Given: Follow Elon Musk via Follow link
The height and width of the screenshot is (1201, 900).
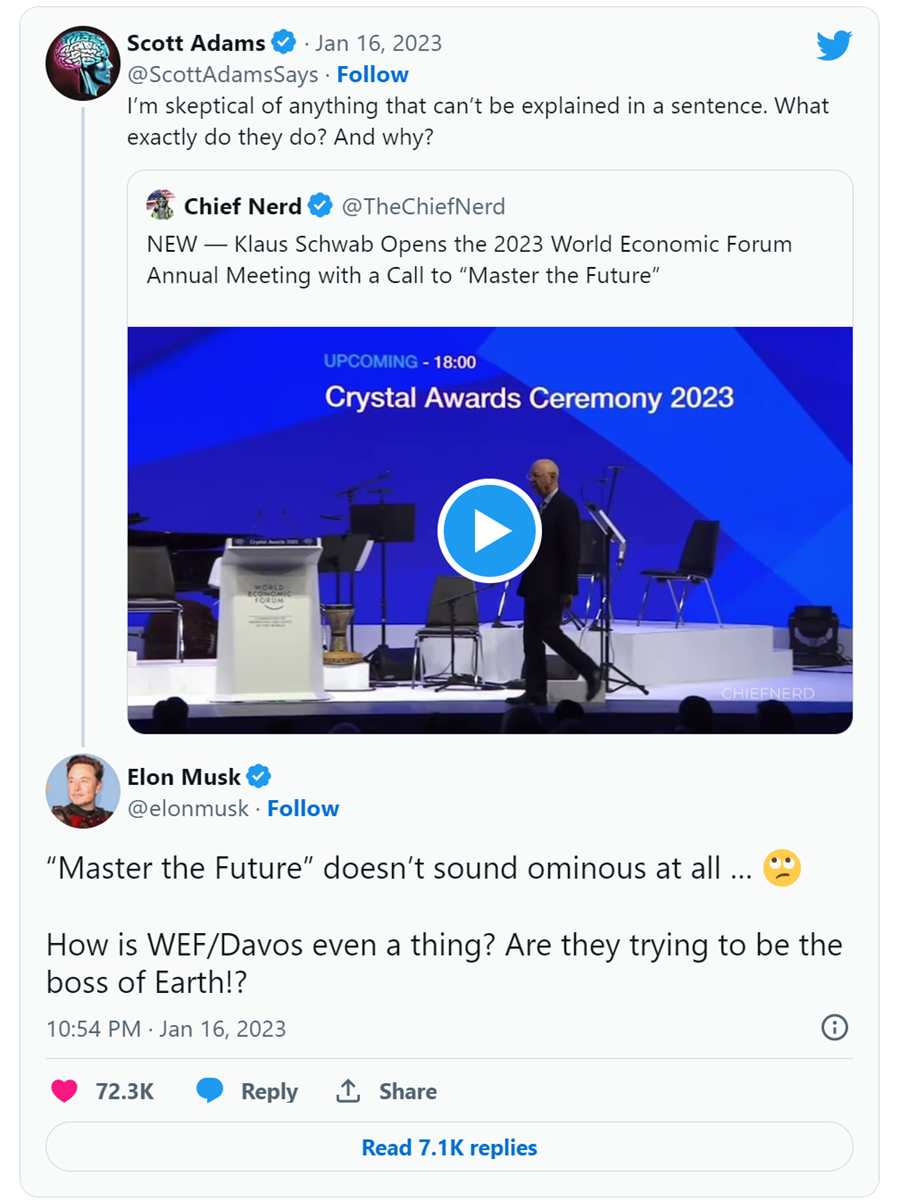Looking at the screenshot, I should click(x=303, y=809).
